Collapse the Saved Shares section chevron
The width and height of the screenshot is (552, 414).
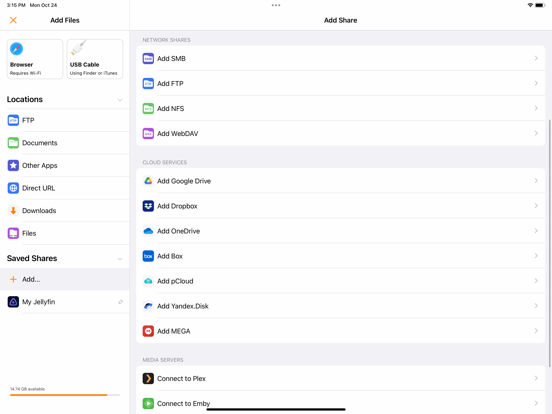pos(120,259)
